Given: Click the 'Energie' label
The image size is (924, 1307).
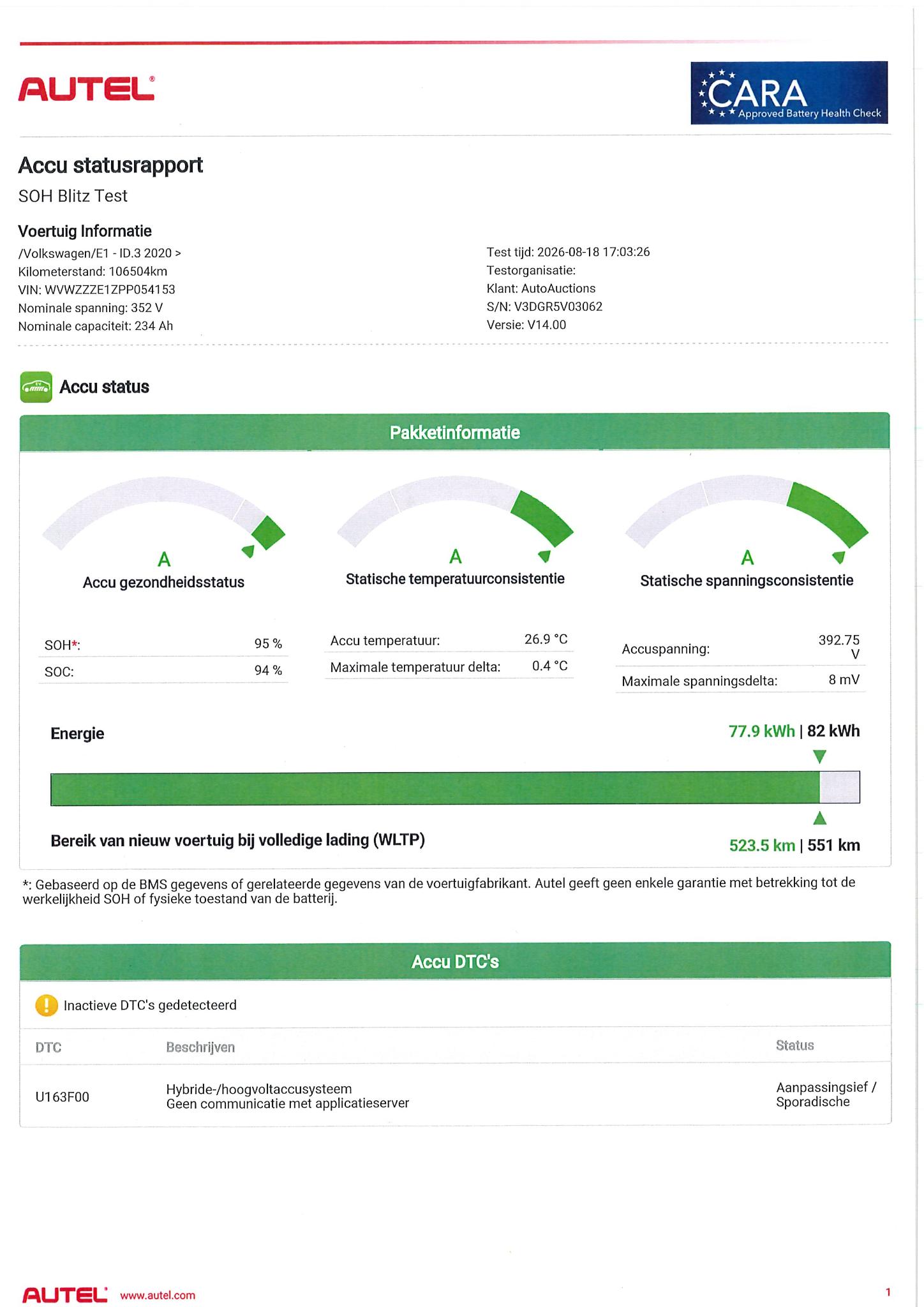Looking at the screenshot, I should 77,733.
